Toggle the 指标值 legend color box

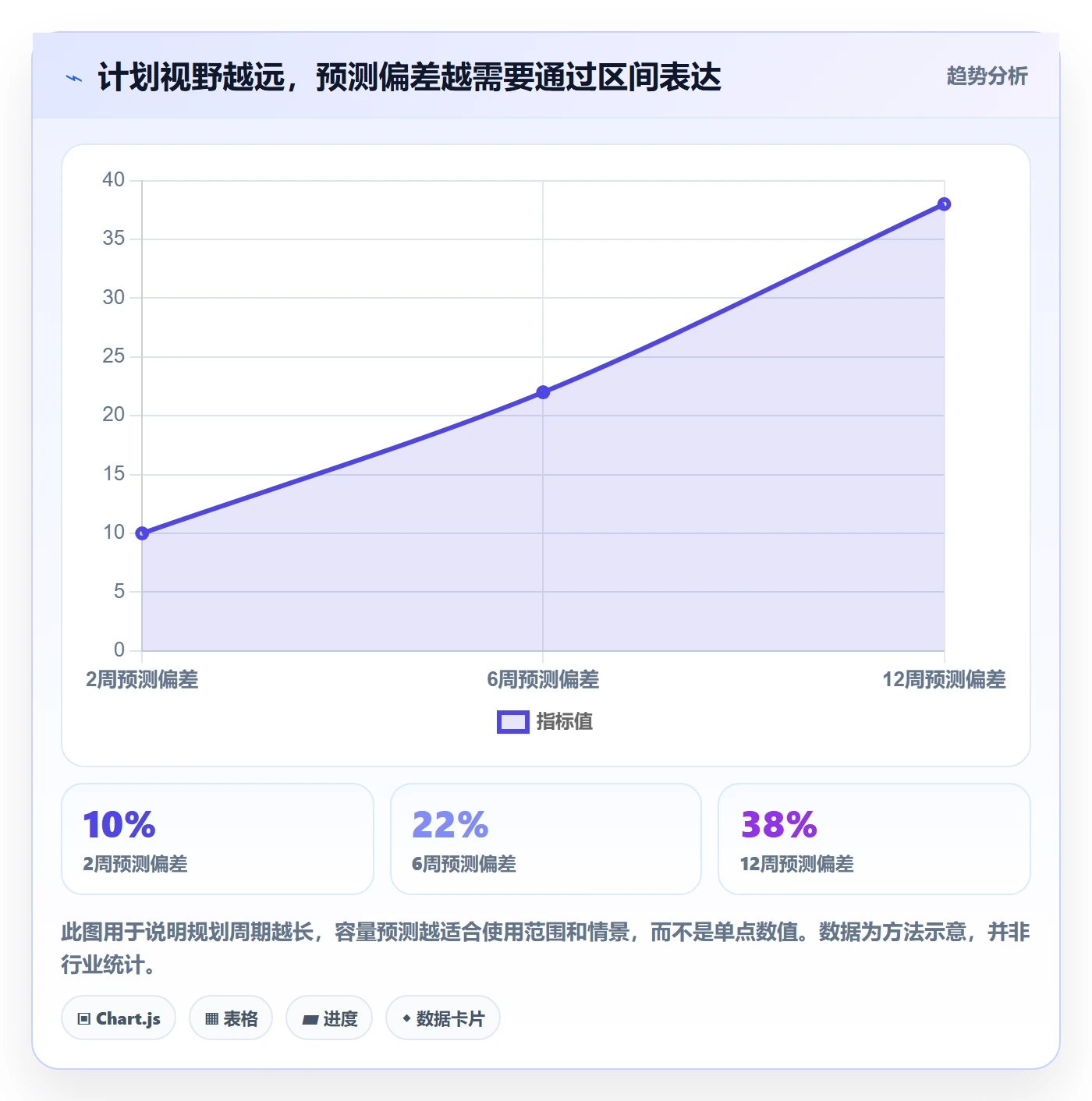point(513,722)
